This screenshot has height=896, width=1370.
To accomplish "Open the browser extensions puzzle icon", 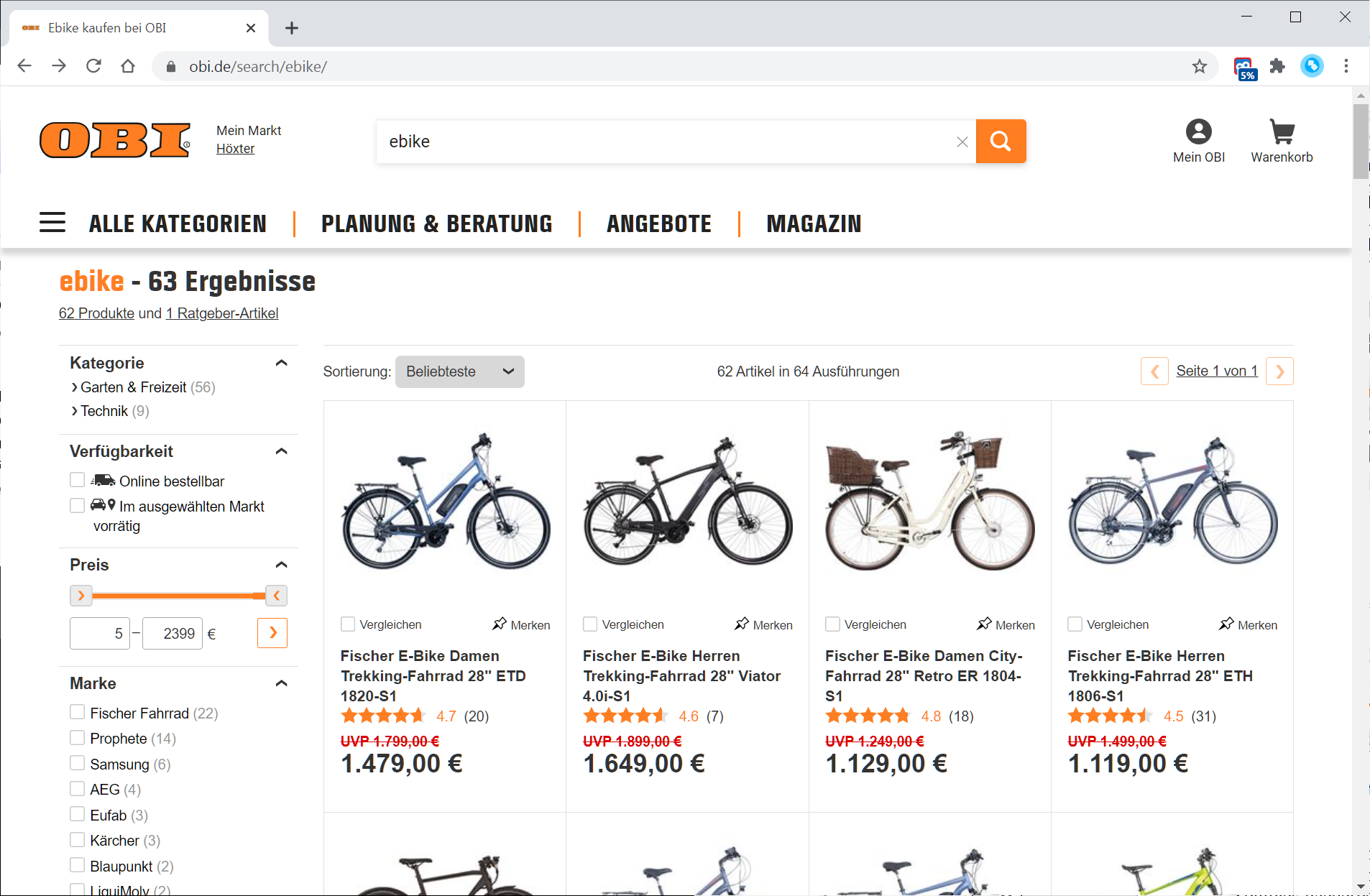I will pyautogui.click(x=1277, y=67).
